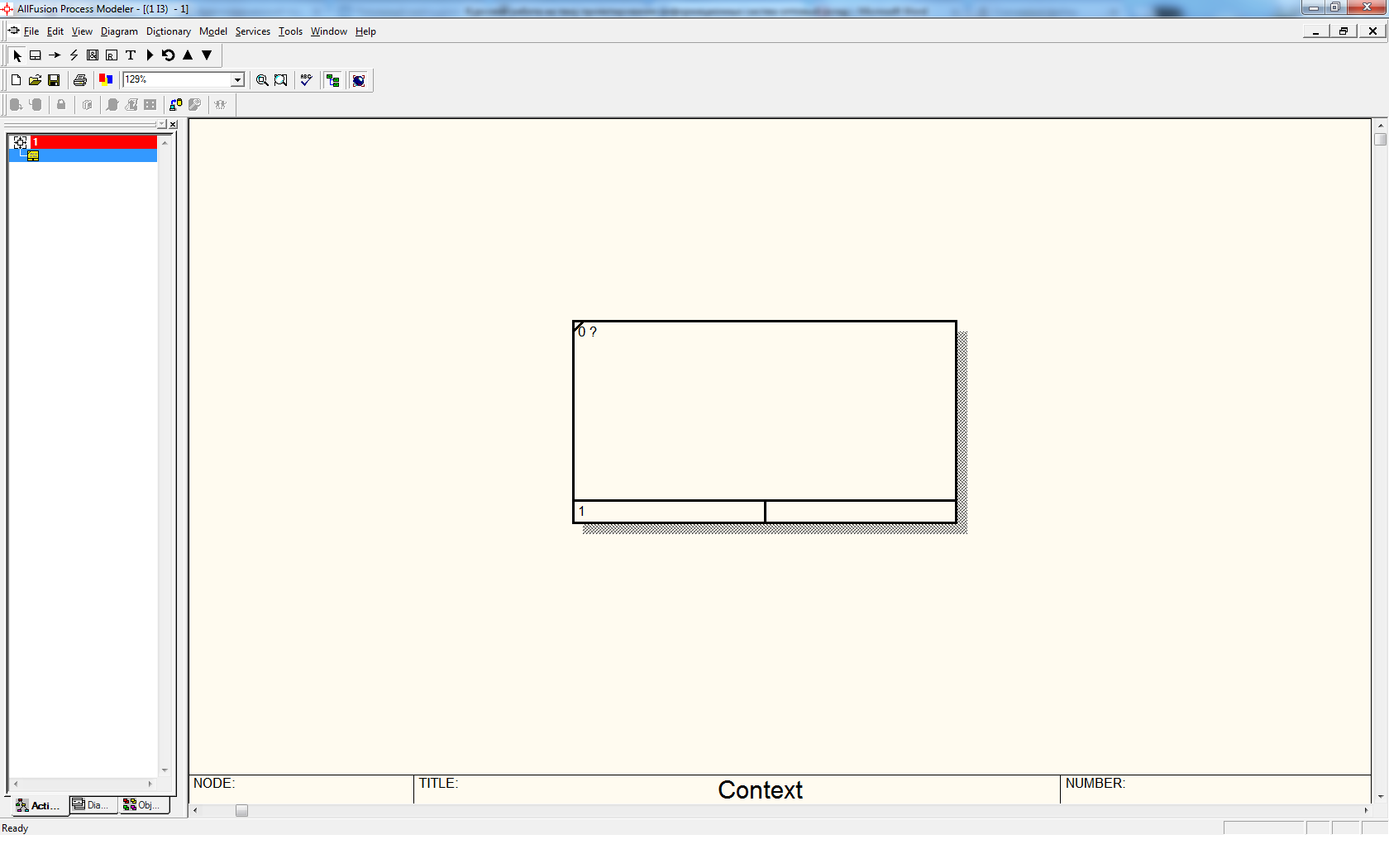This screenshot has width=1389, height=868.
Task: Open the Model Explorer panel dropdown arrow
Action: tap(162, 124)
